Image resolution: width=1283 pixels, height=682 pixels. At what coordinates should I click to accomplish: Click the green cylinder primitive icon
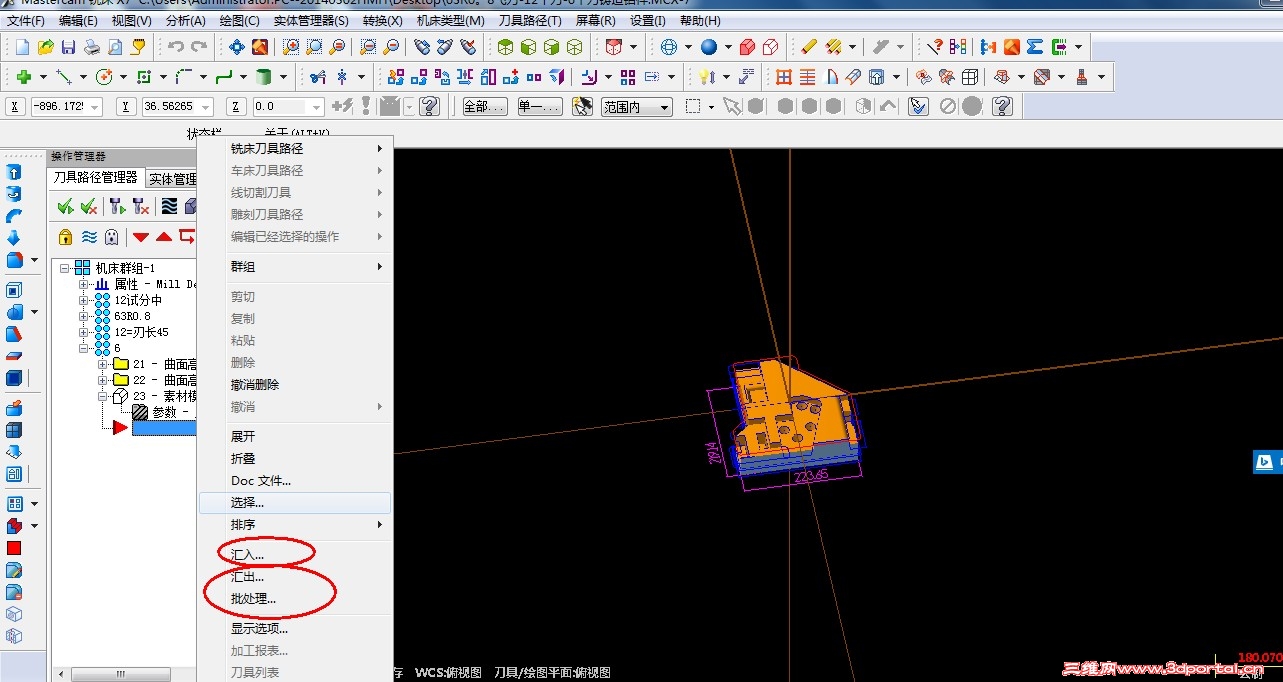(264, 76)
